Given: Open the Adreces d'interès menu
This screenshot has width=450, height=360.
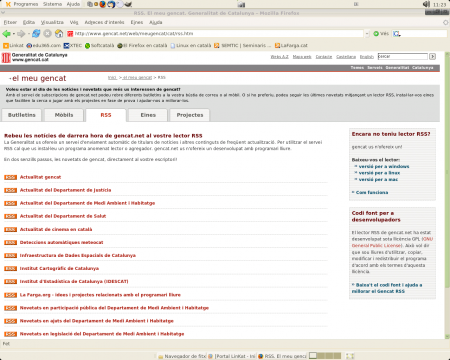Looking at the screenshot, I should 104,22.
